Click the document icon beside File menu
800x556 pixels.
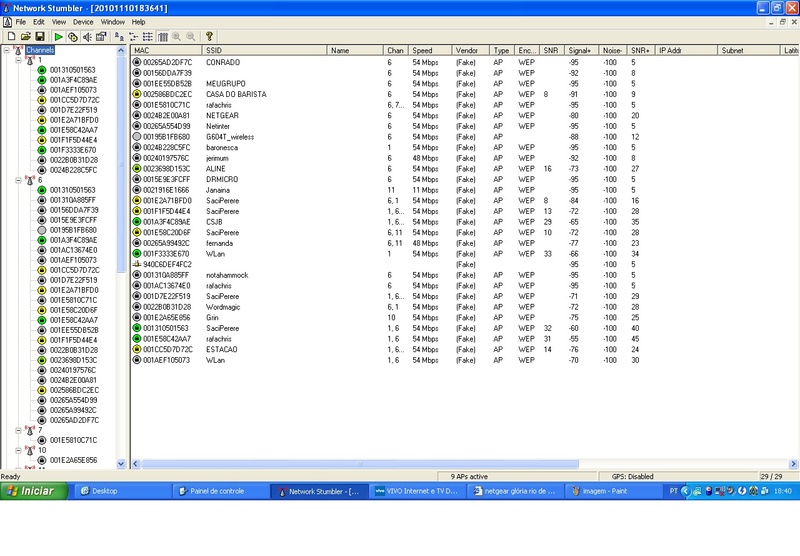click(x=7, y=22)
